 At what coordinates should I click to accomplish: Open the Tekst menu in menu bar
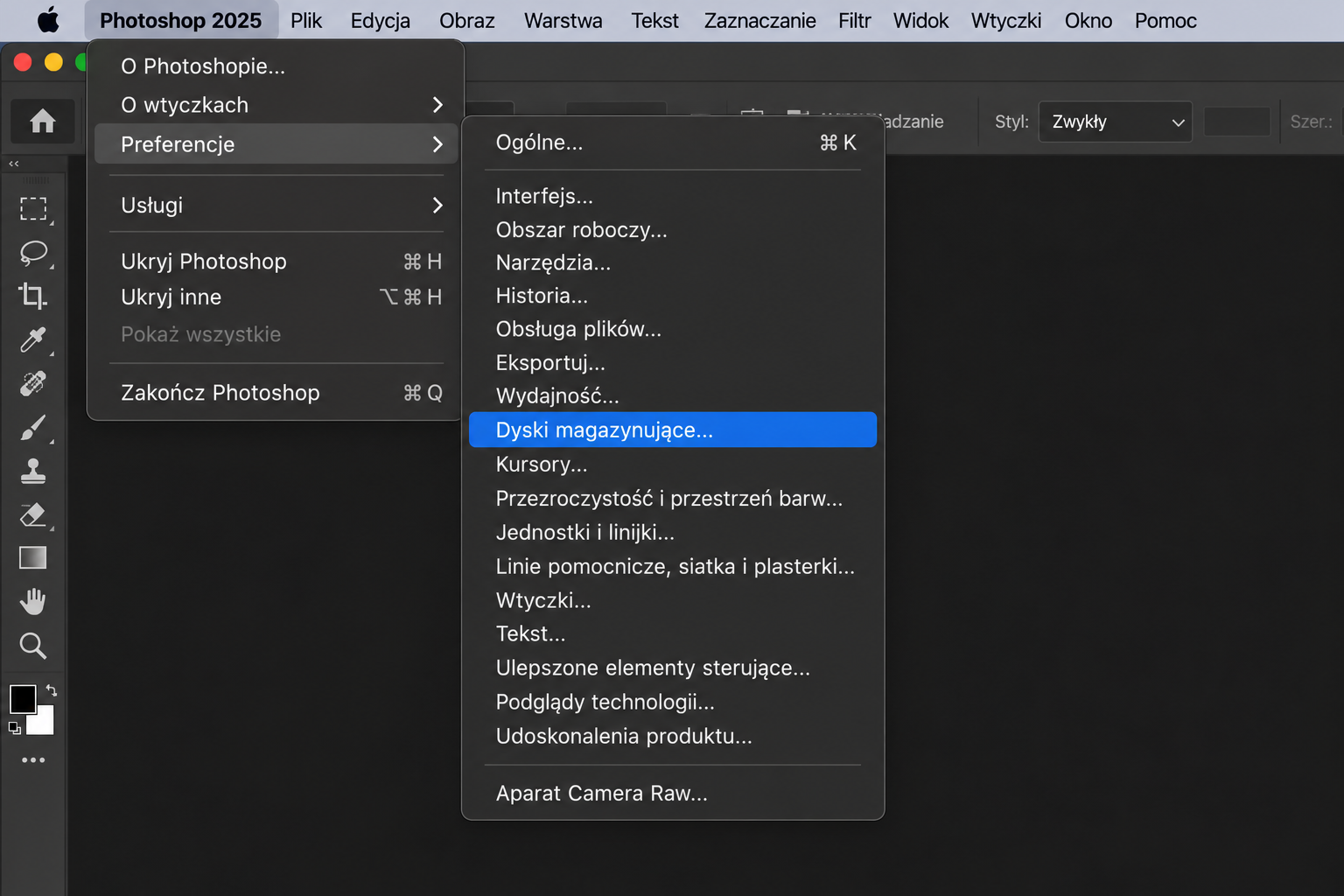tap(655, 20)
